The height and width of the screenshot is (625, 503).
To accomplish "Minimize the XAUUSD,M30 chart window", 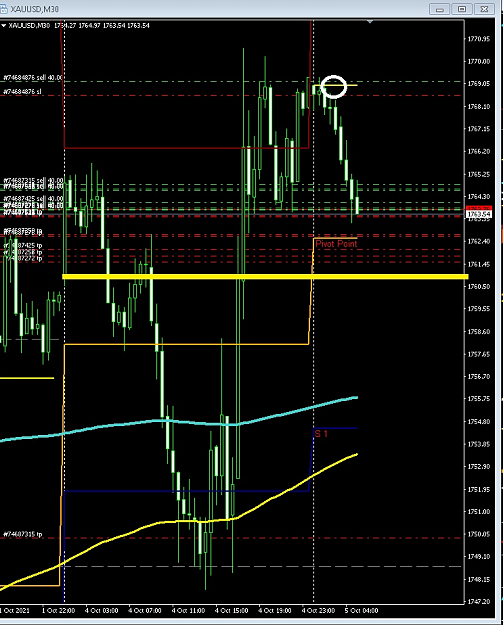I will pos(440,9).
